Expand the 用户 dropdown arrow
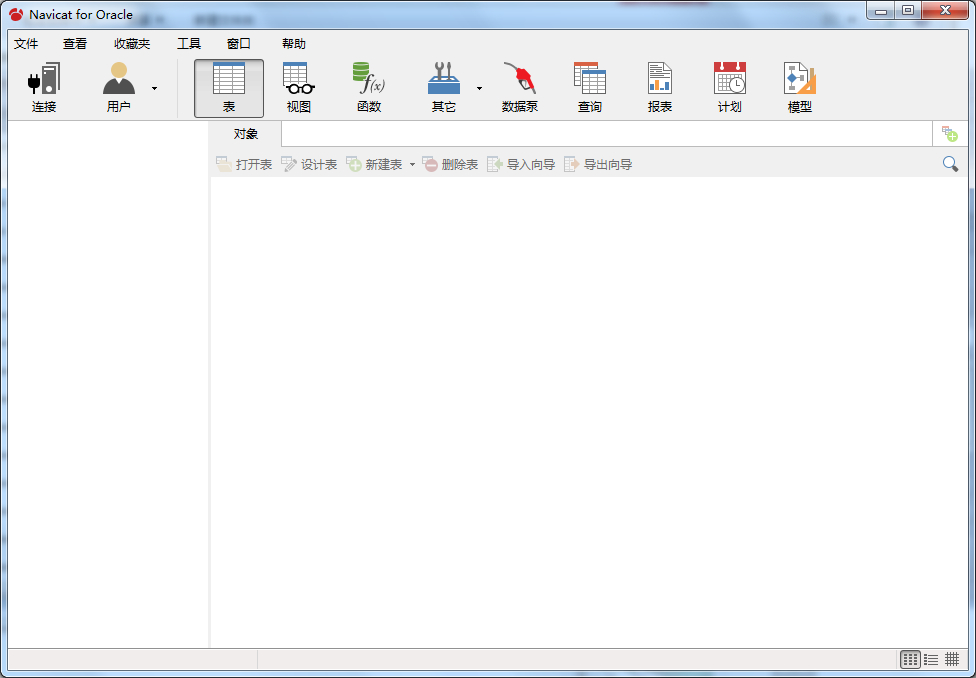The height and width of the screenshot is (678, 976). click(154, 88)
